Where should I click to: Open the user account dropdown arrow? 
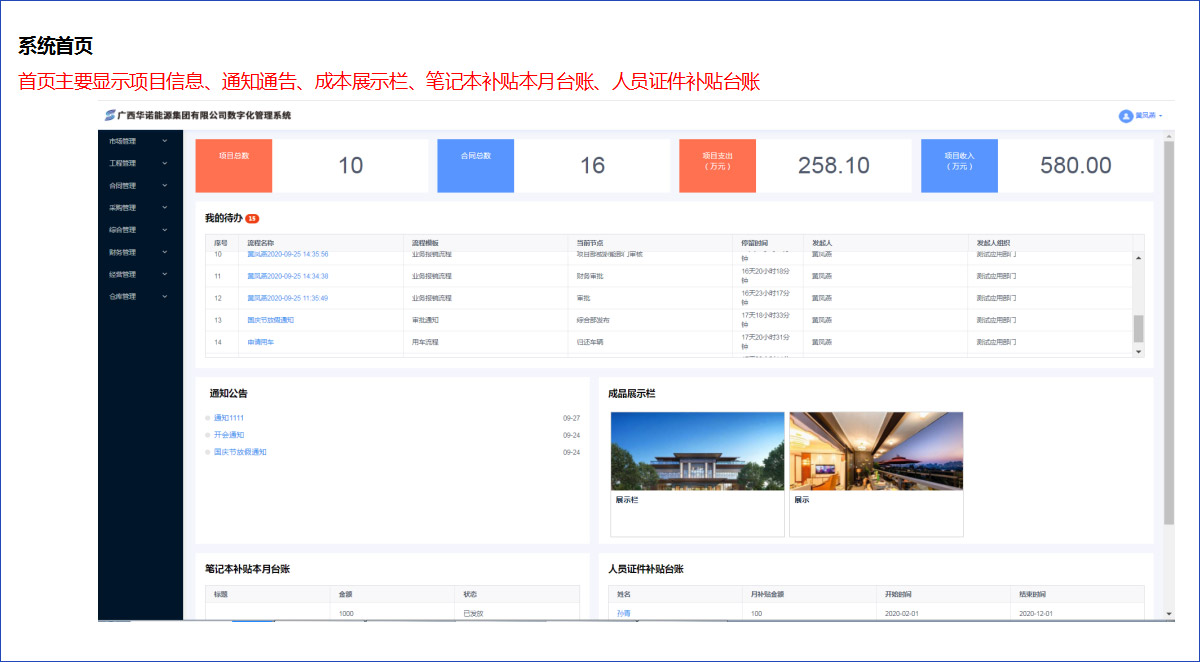1161,117
